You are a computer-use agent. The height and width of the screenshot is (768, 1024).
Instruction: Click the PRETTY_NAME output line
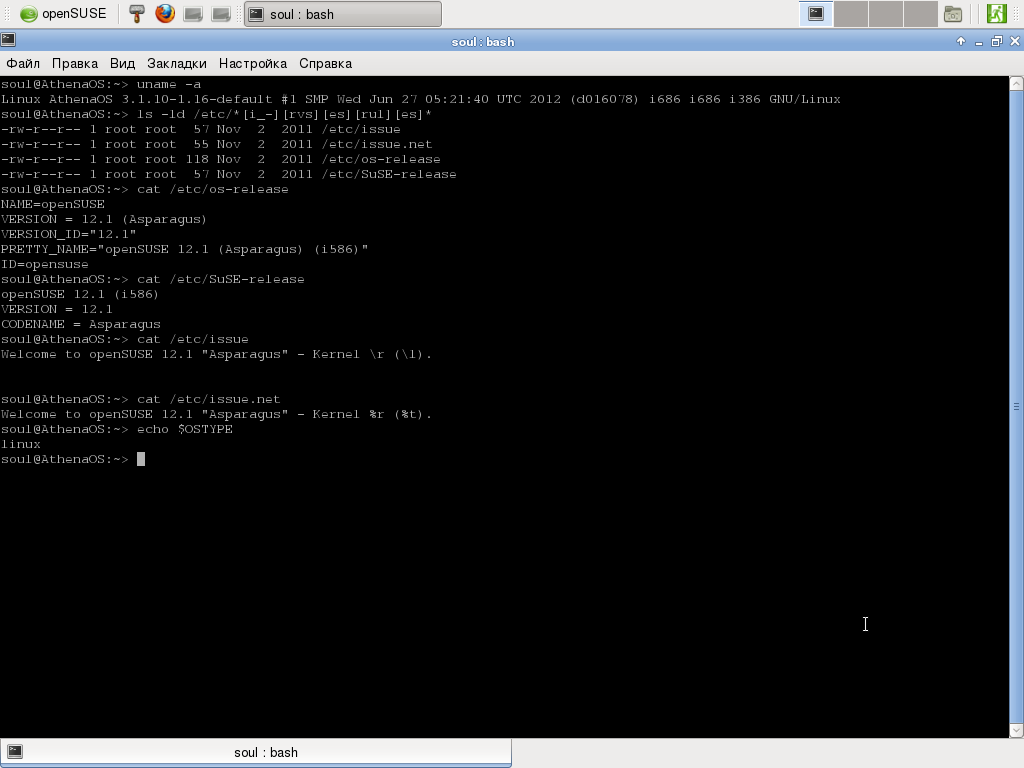click(184, 249)
